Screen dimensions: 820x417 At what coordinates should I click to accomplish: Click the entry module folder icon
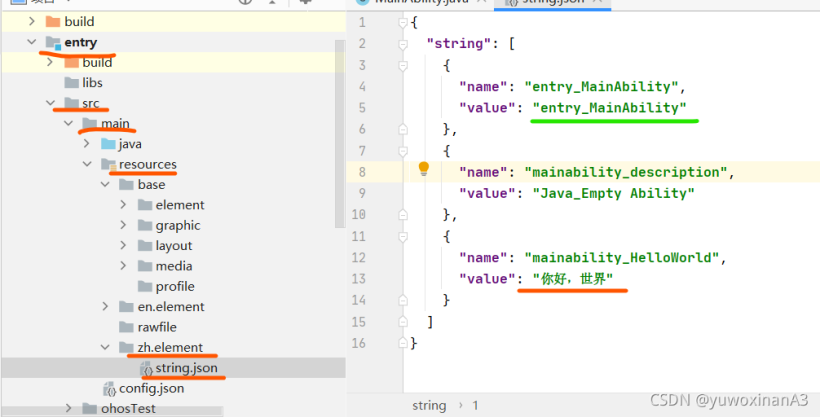point(53,42)
